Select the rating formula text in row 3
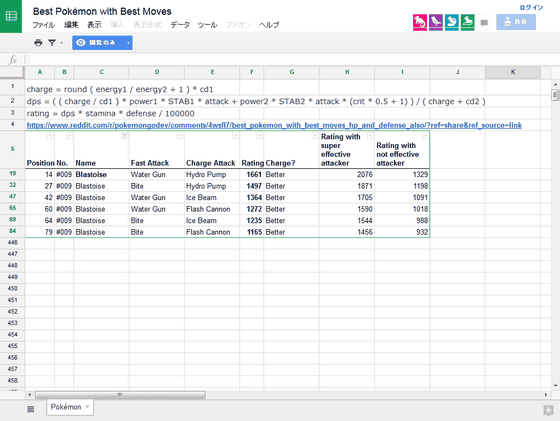 110,114
